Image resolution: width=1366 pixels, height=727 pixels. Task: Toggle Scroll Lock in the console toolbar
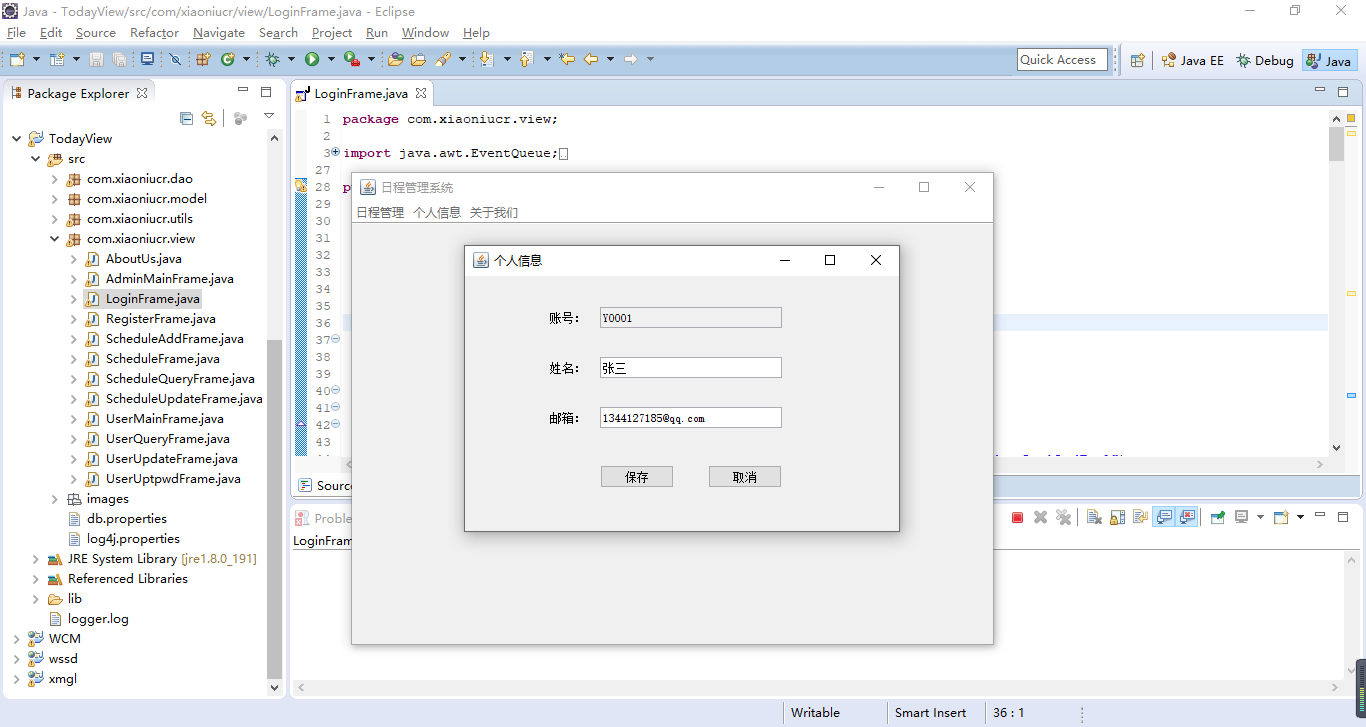1115,517
